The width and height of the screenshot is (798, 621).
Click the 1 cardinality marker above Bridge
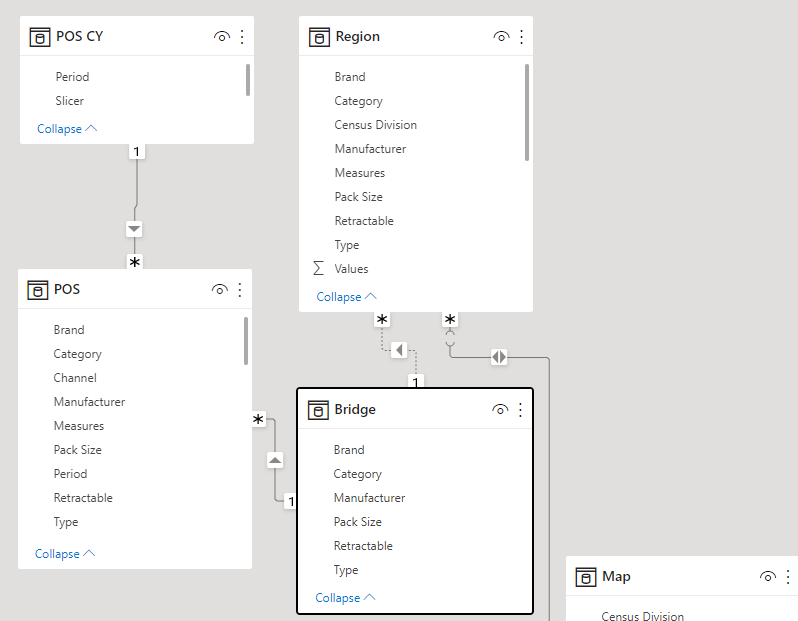(x=416, y=382)
